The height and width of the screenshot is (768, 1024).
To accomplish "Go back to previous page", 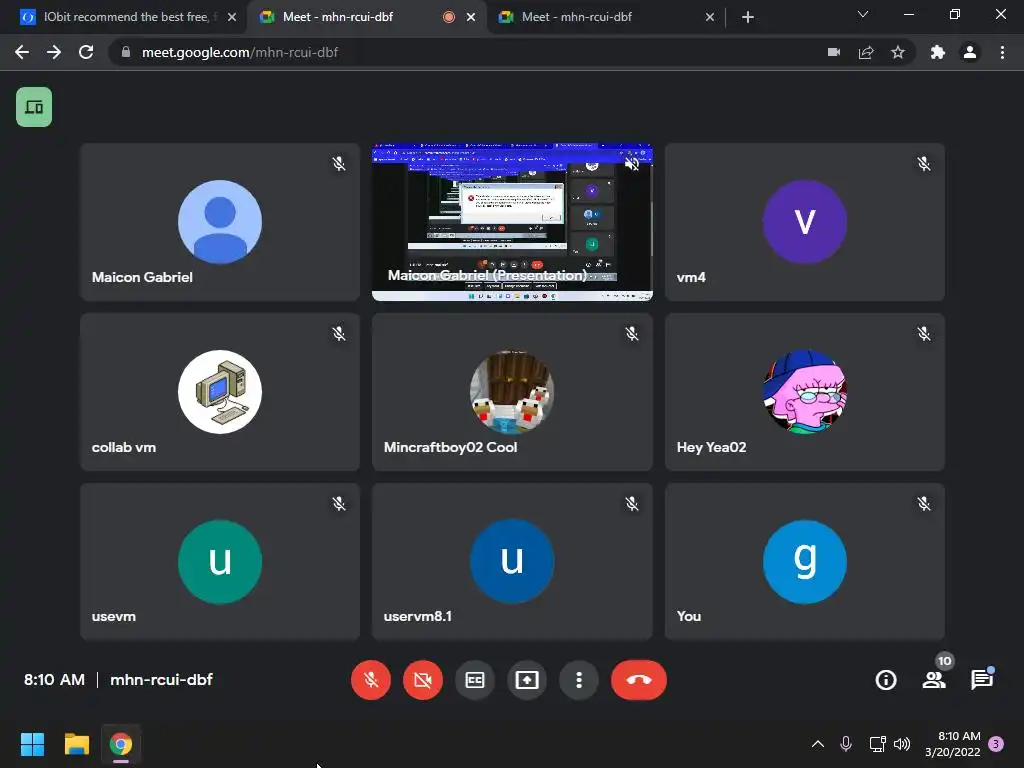I will (22, 52).
